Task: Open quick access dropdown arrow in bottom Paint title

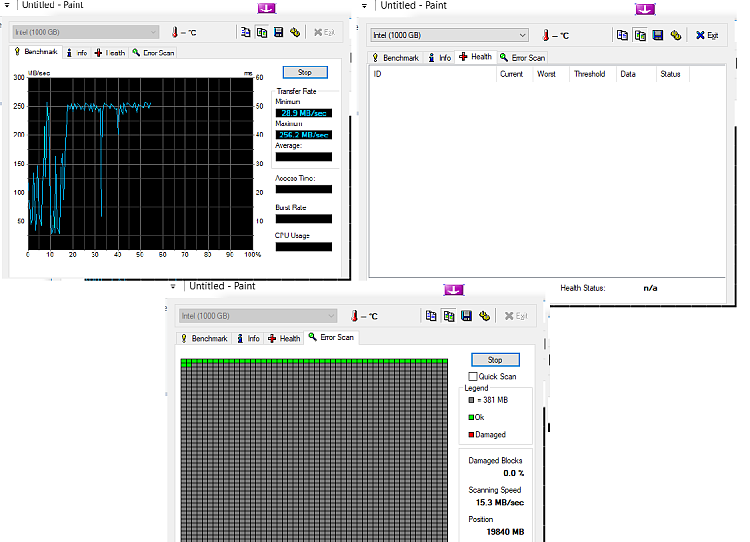Action: [173, 286]
